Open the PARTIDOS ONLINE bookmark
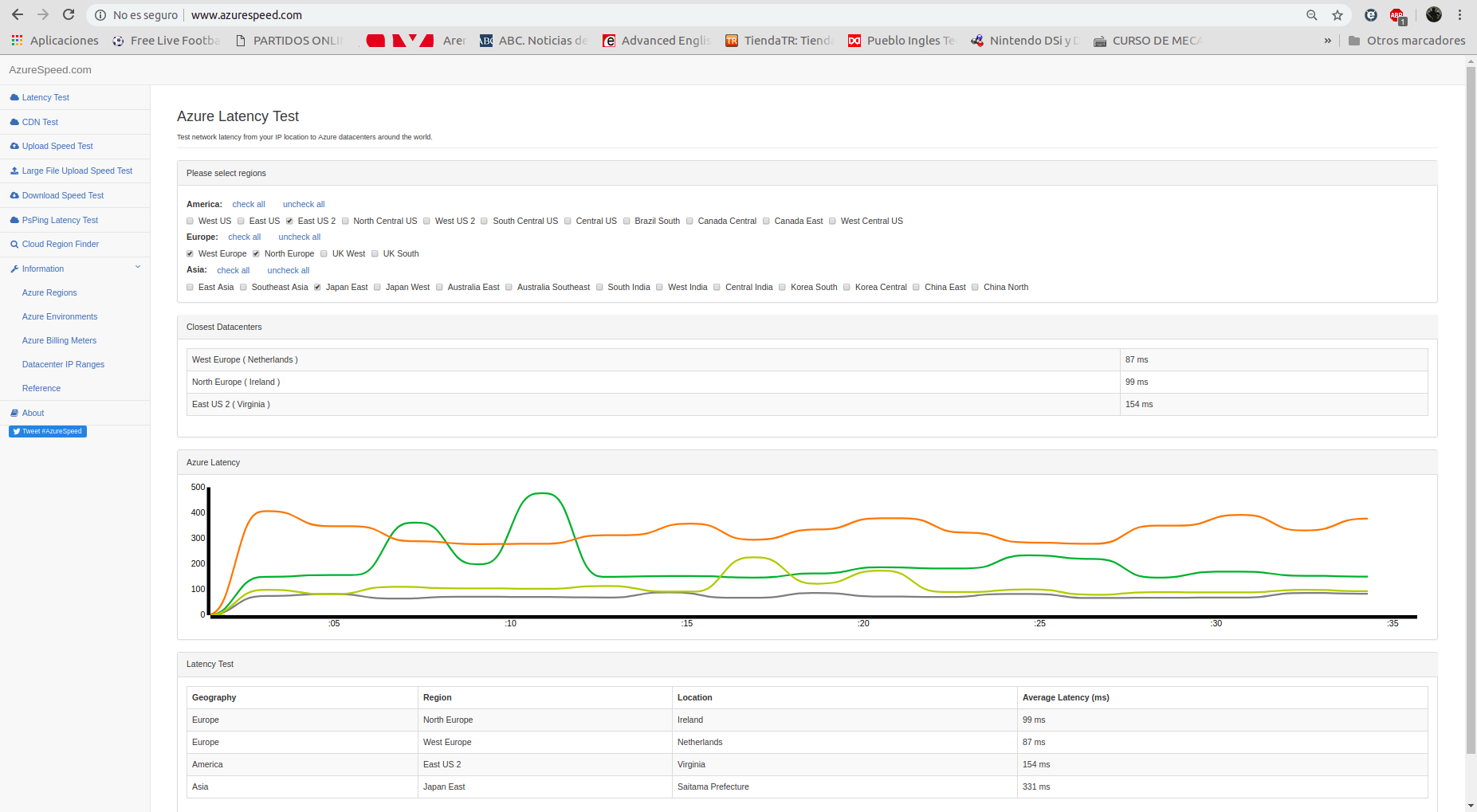This screenshot has height=812, width=1477. 289,41
